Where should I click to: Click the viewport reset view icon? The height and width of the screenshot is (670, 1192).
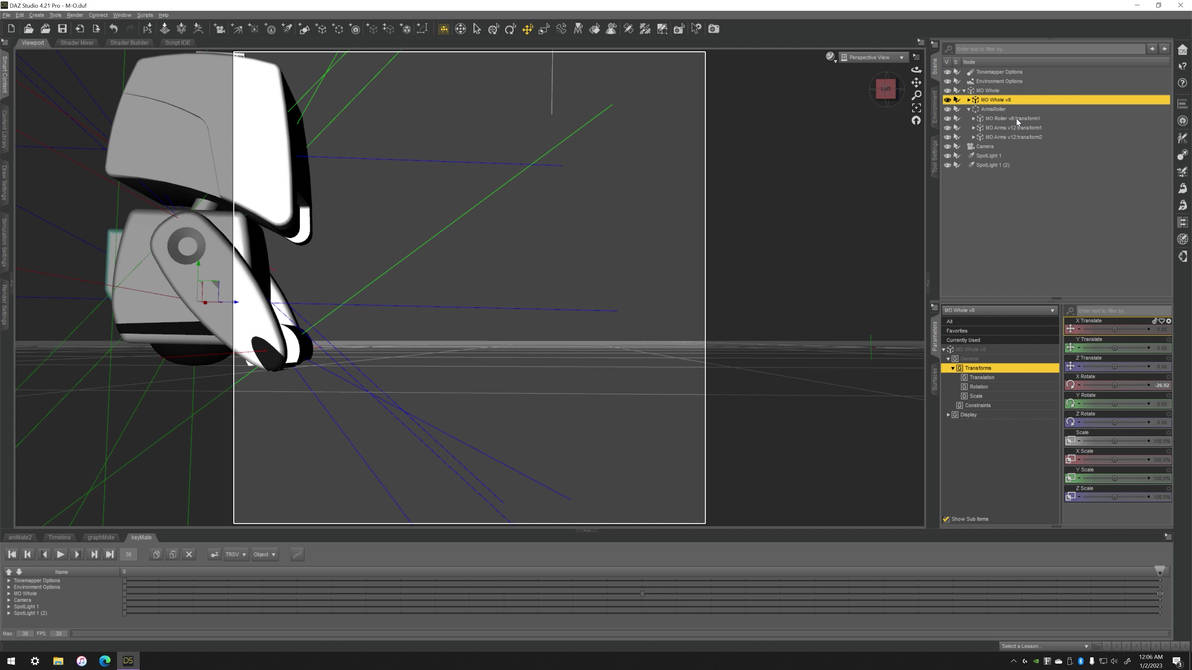[x=916, y=120]
